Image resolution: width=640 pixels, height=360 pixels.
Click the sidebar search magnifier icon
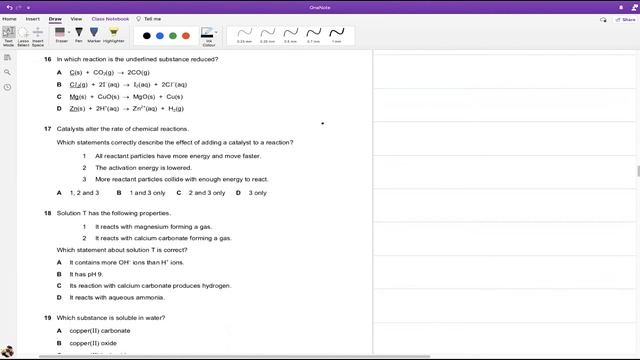point(7,72)
